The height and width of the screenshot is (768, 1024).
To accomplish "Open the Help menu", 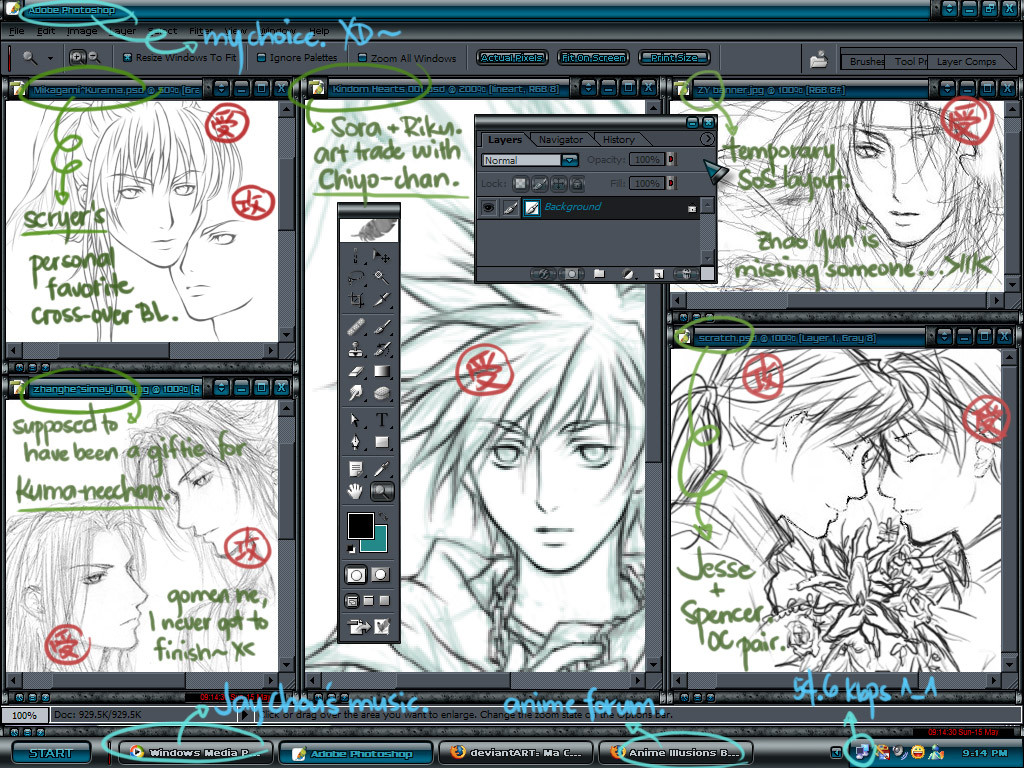I will pos(319,31).
